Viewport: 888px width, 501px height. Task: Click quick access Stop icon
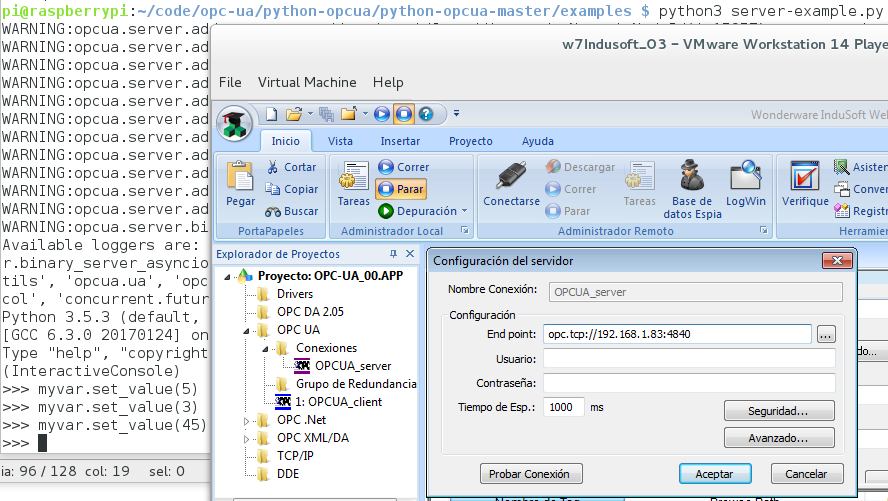point(404,114)
